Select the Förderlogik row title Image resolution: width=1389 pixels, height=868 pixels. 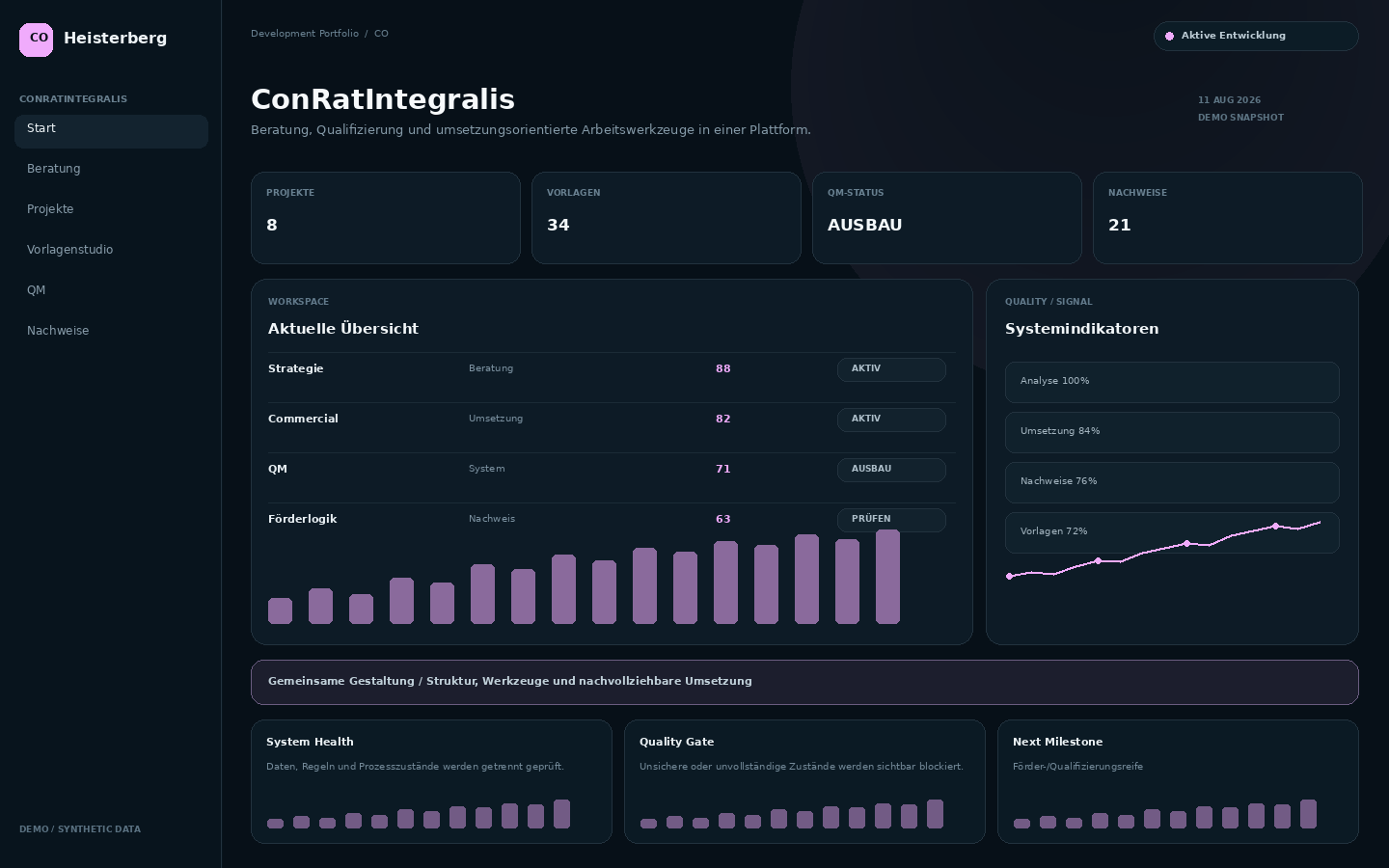tap(303, 519)
